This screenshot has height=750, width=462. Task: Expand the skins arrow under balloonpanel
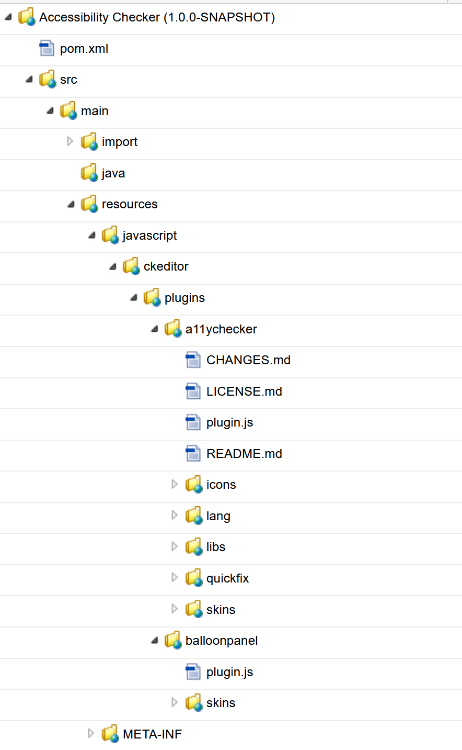(x=175, y=703)
